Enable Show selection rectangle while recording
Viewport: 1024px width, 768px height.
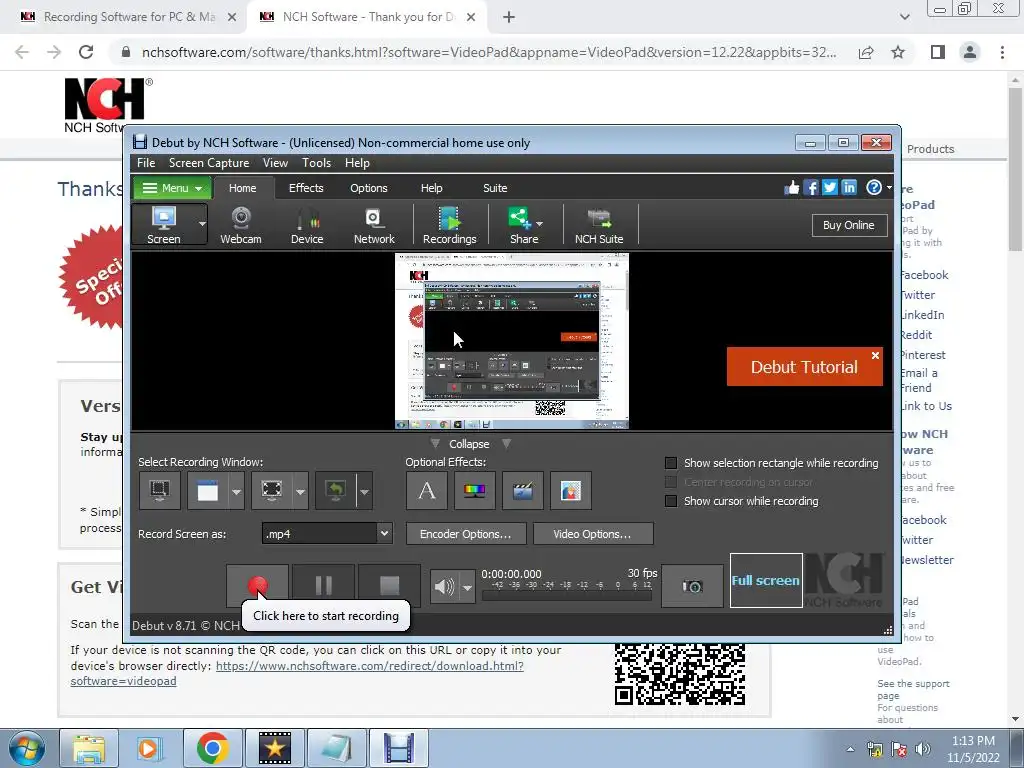(x=671, y=463)
